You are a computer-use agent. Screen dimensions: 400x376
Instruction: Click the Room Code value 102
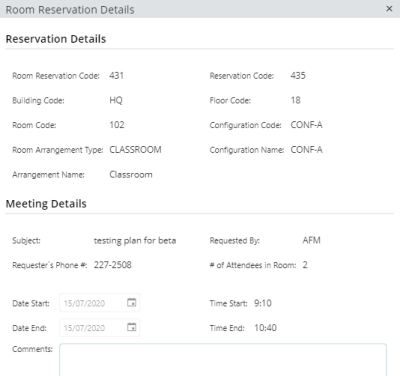[117, 125]
